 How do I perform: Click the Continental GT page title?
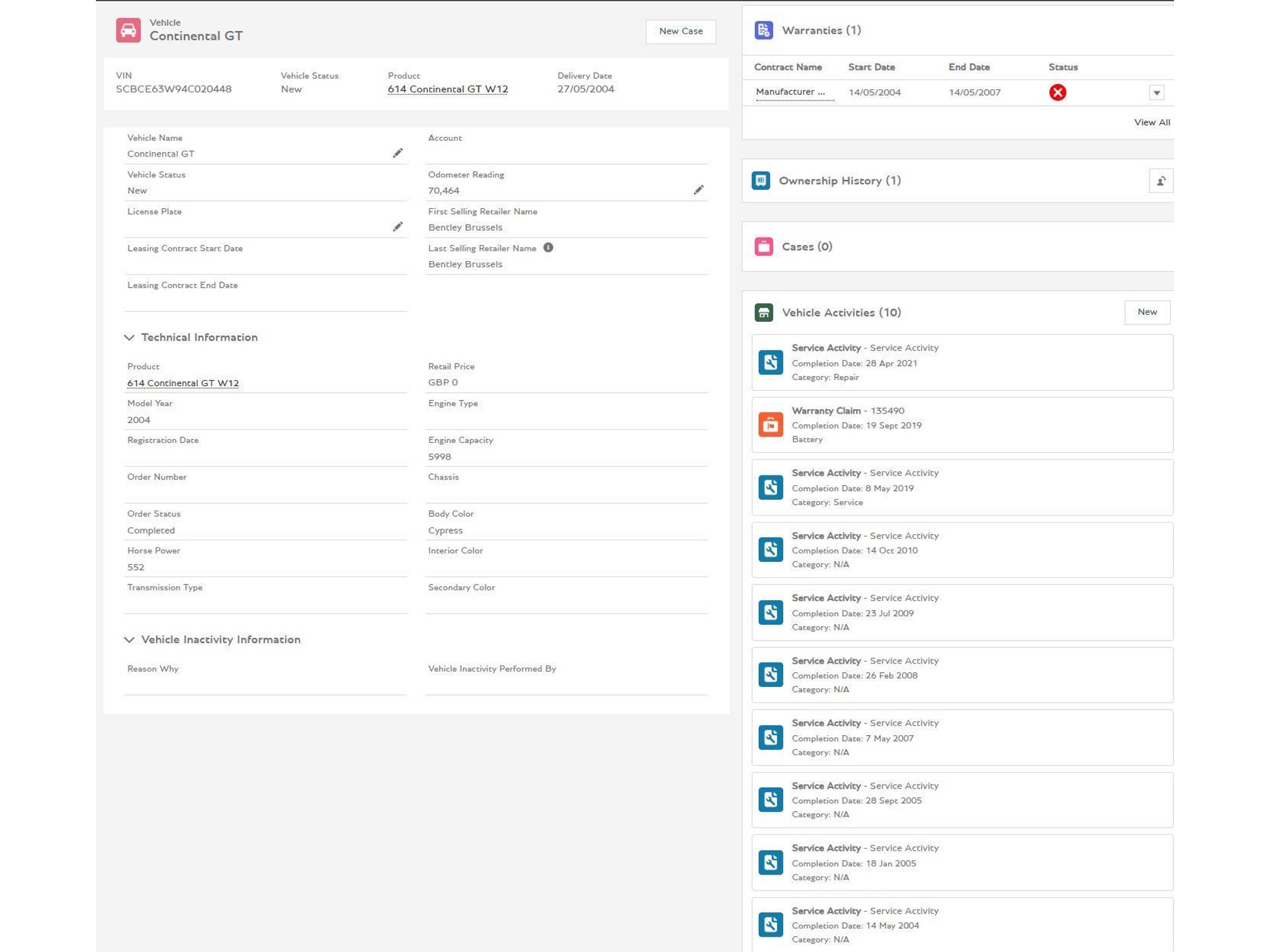196,36
